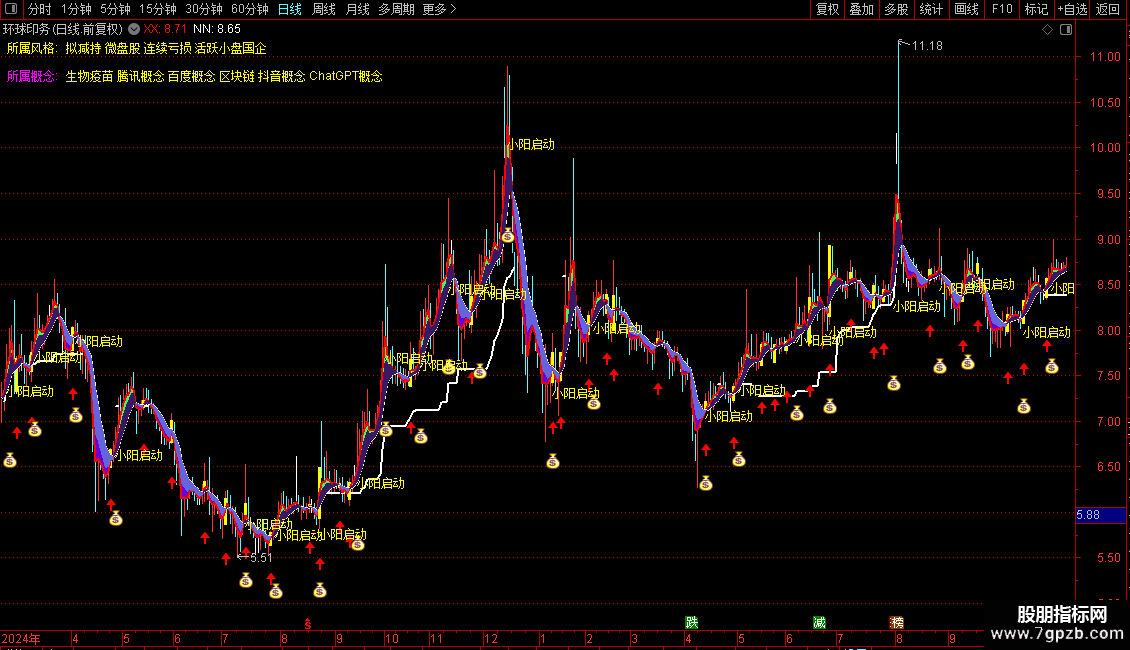The width and height of the screenshot is (1130, 650).
Task: Click the 拟减持 style tag
Action: tap(83, 48)
